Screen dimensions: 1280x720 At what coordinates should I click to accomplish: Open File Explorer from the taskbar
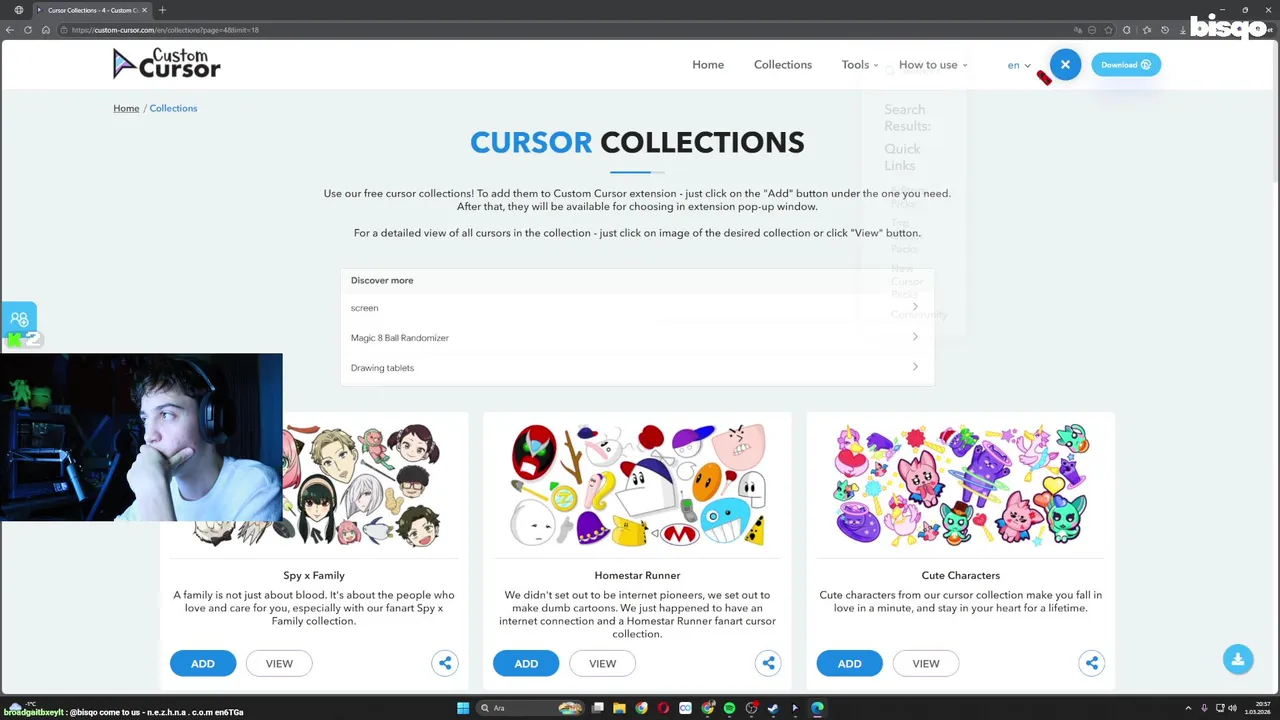point(619,708)
